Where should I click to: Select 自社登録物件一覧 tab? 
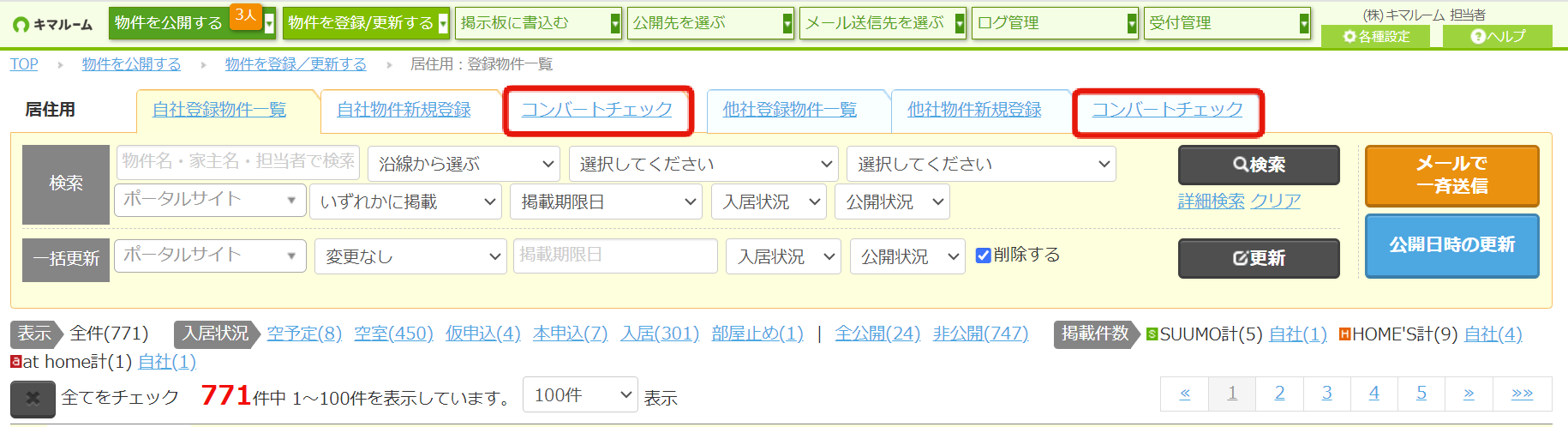pos(219,110)
